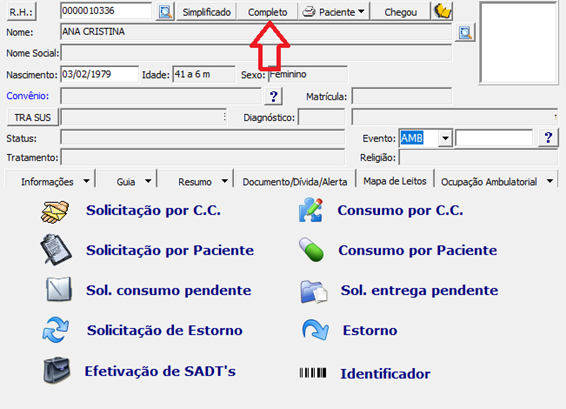
Task: Click the magnifier icon beside Nome field
Action: click(465, 33)
